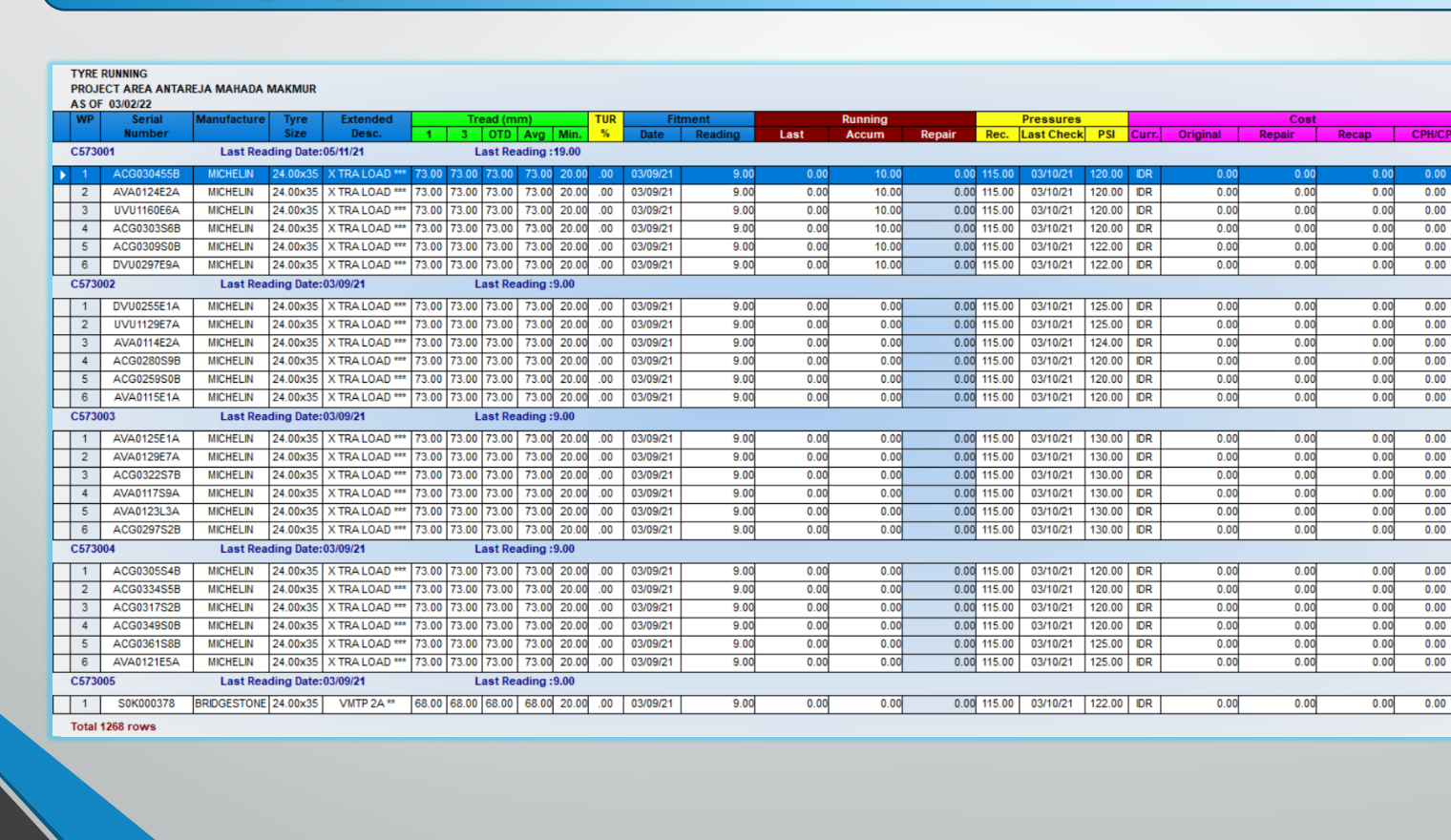Click the TUR % yellow column header
This screenshot has width=1451, height=840.
(605, 126)
